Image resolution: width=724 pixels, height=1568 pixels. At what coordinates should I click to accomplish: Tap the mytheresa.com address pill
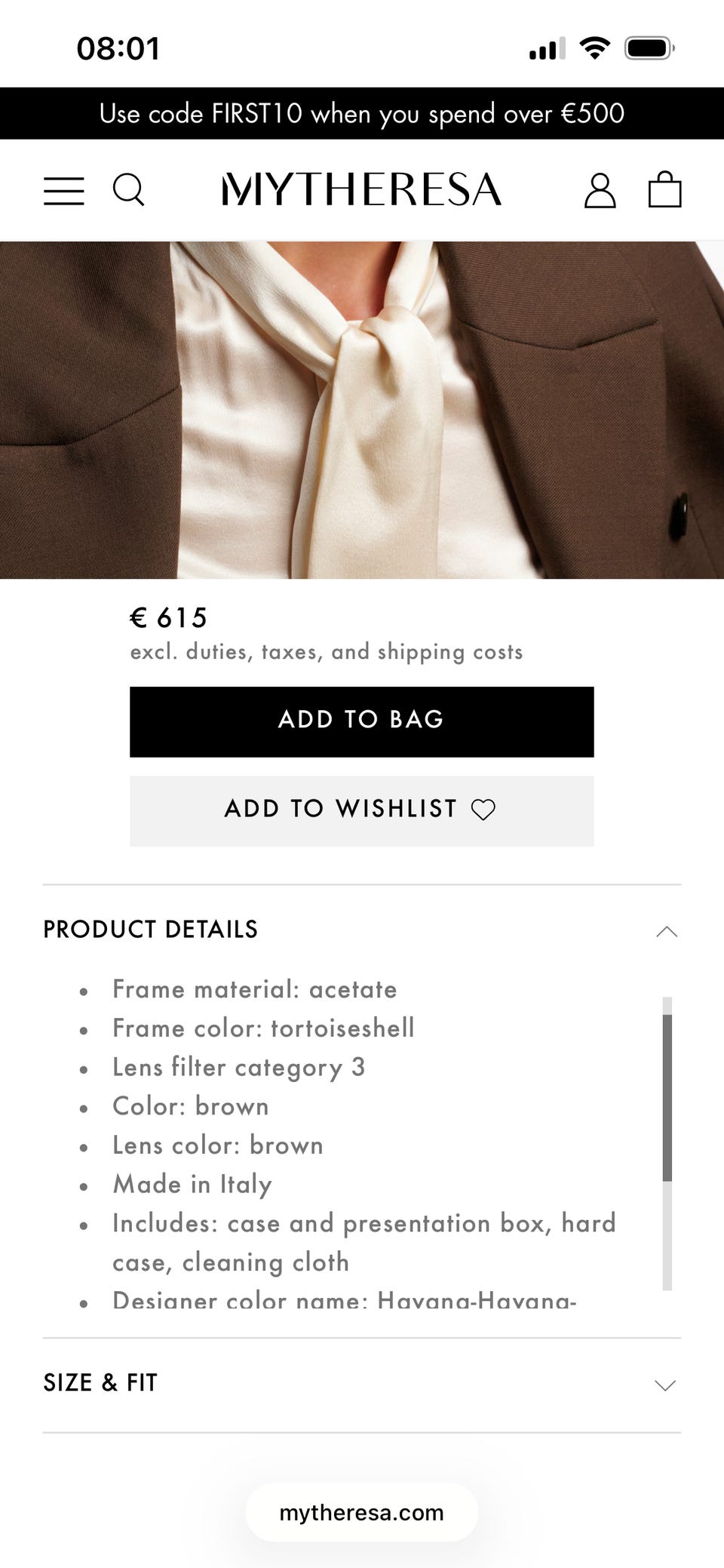pos(362,1512)
